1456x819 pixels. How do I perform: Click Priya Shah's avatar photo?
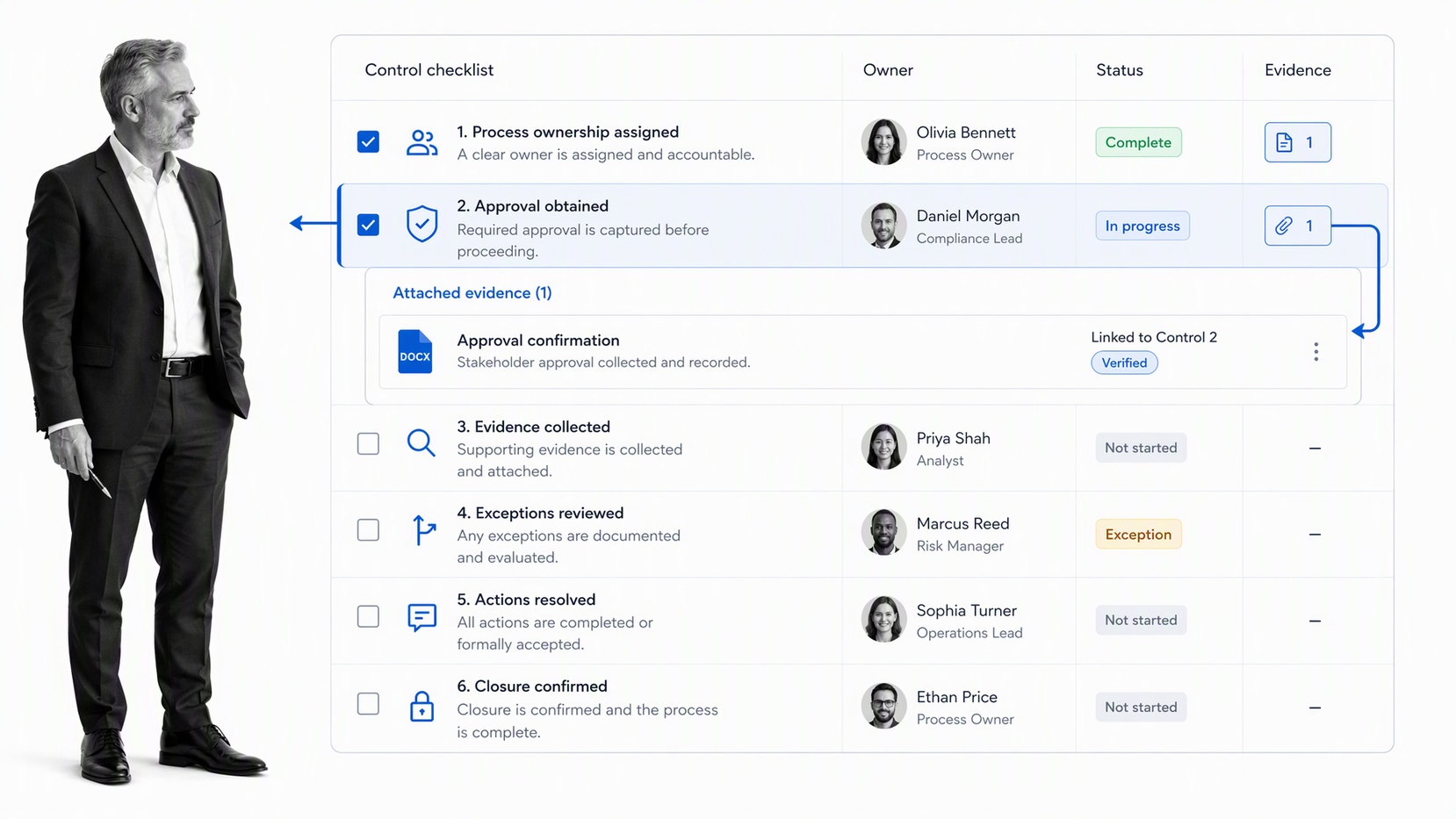(883, 447)
